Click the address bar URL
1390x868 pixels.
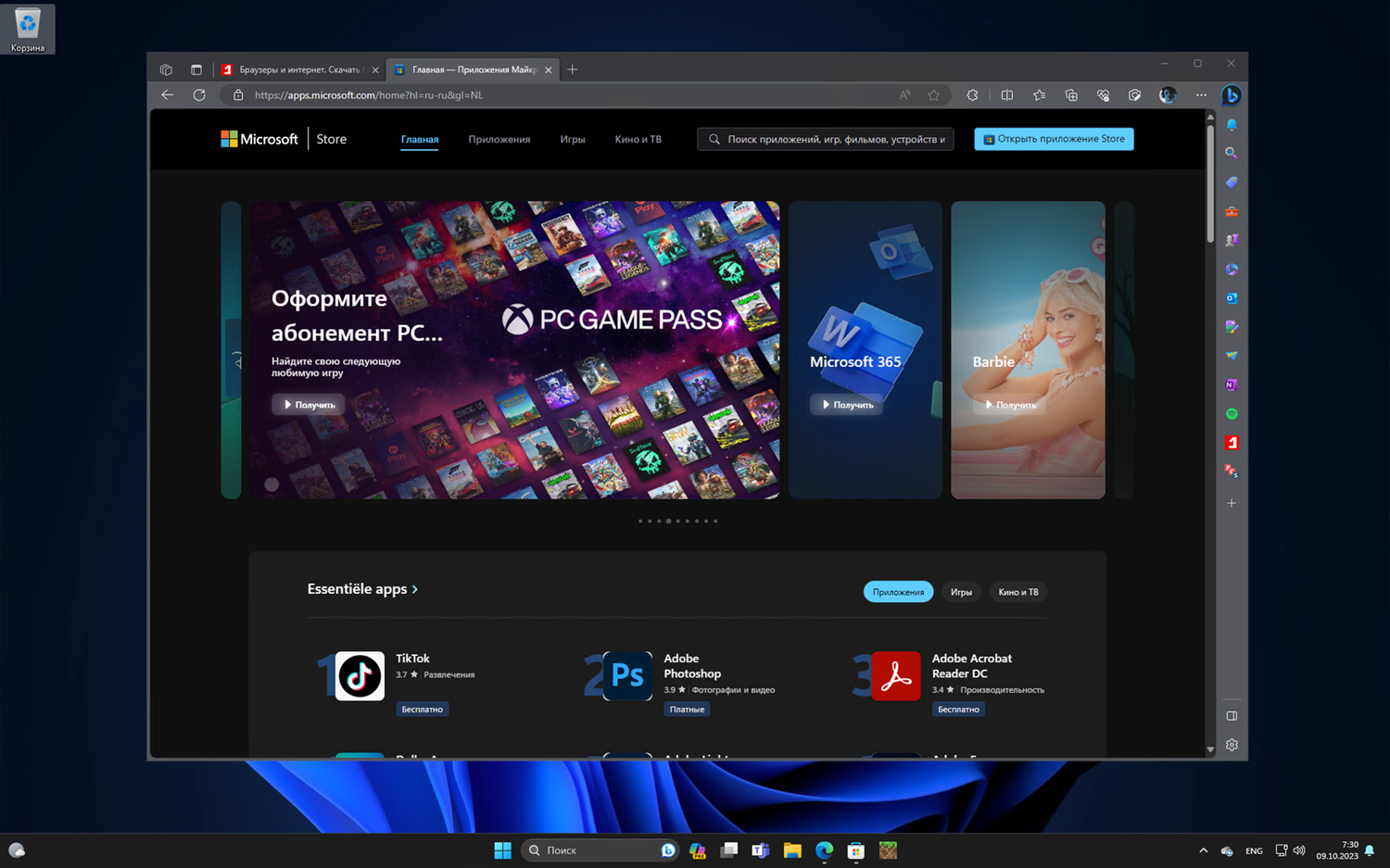click(369, 94)
